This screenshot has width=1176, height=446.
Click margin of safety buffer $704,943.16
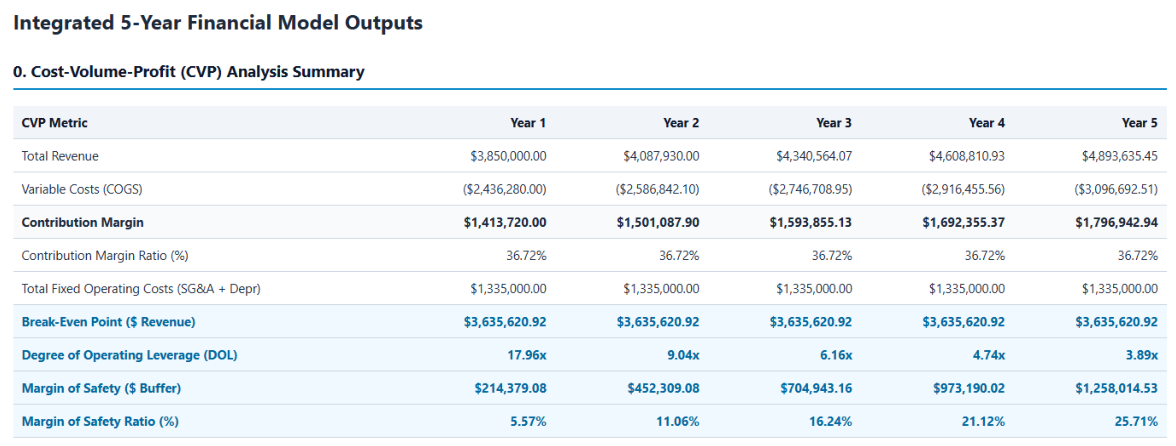pos(817,388)
